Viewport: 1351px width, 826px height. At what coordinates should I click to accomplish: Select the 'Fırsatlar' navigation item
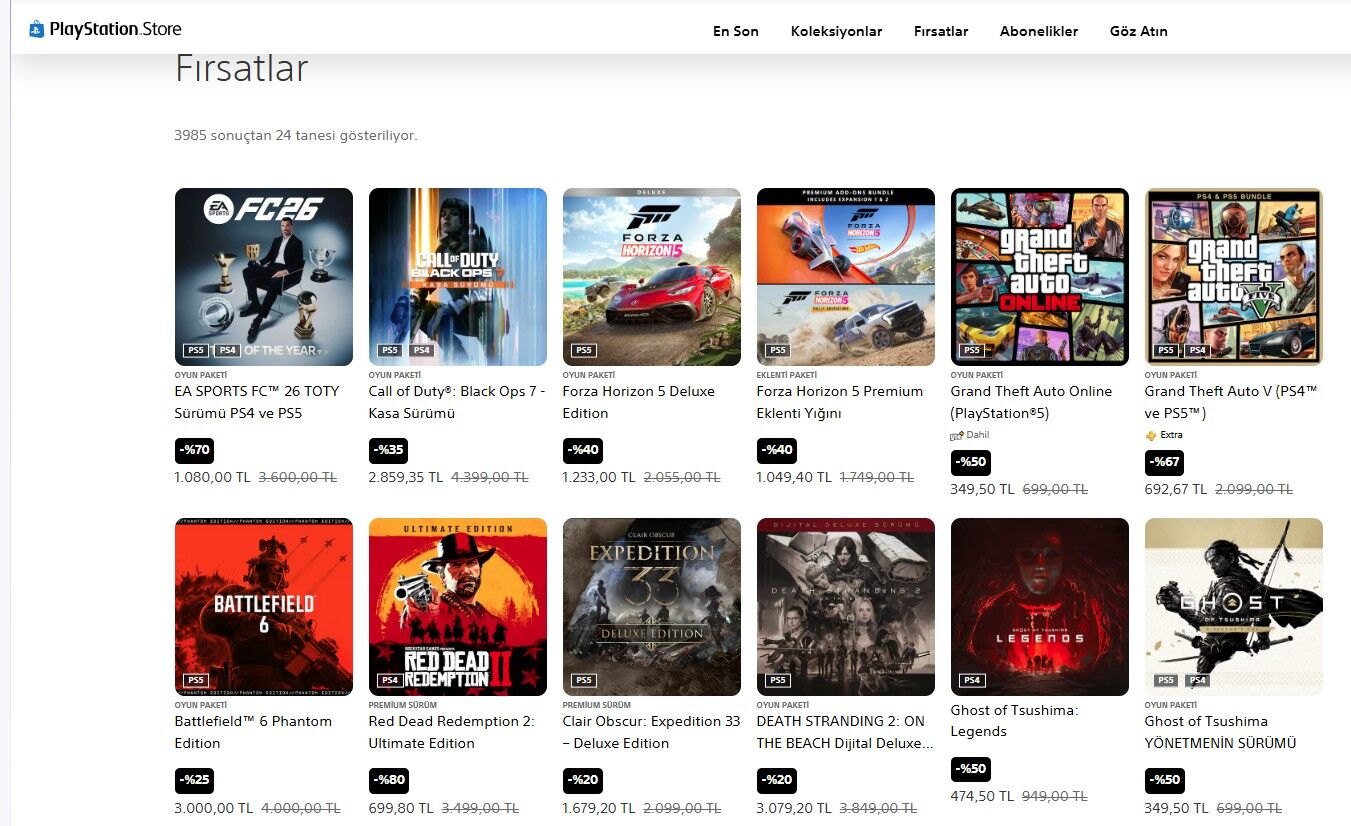click(940, 31)
